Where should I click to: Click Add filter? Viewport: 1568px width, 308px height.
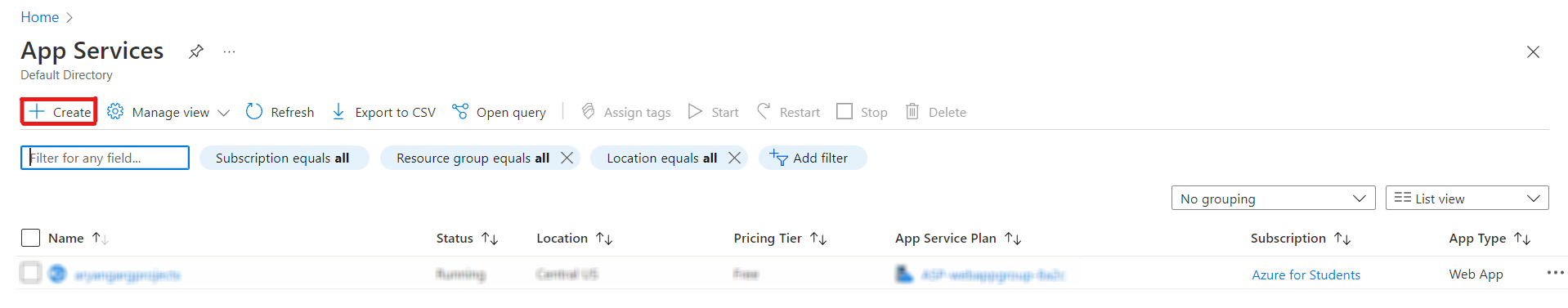point(813,158)
